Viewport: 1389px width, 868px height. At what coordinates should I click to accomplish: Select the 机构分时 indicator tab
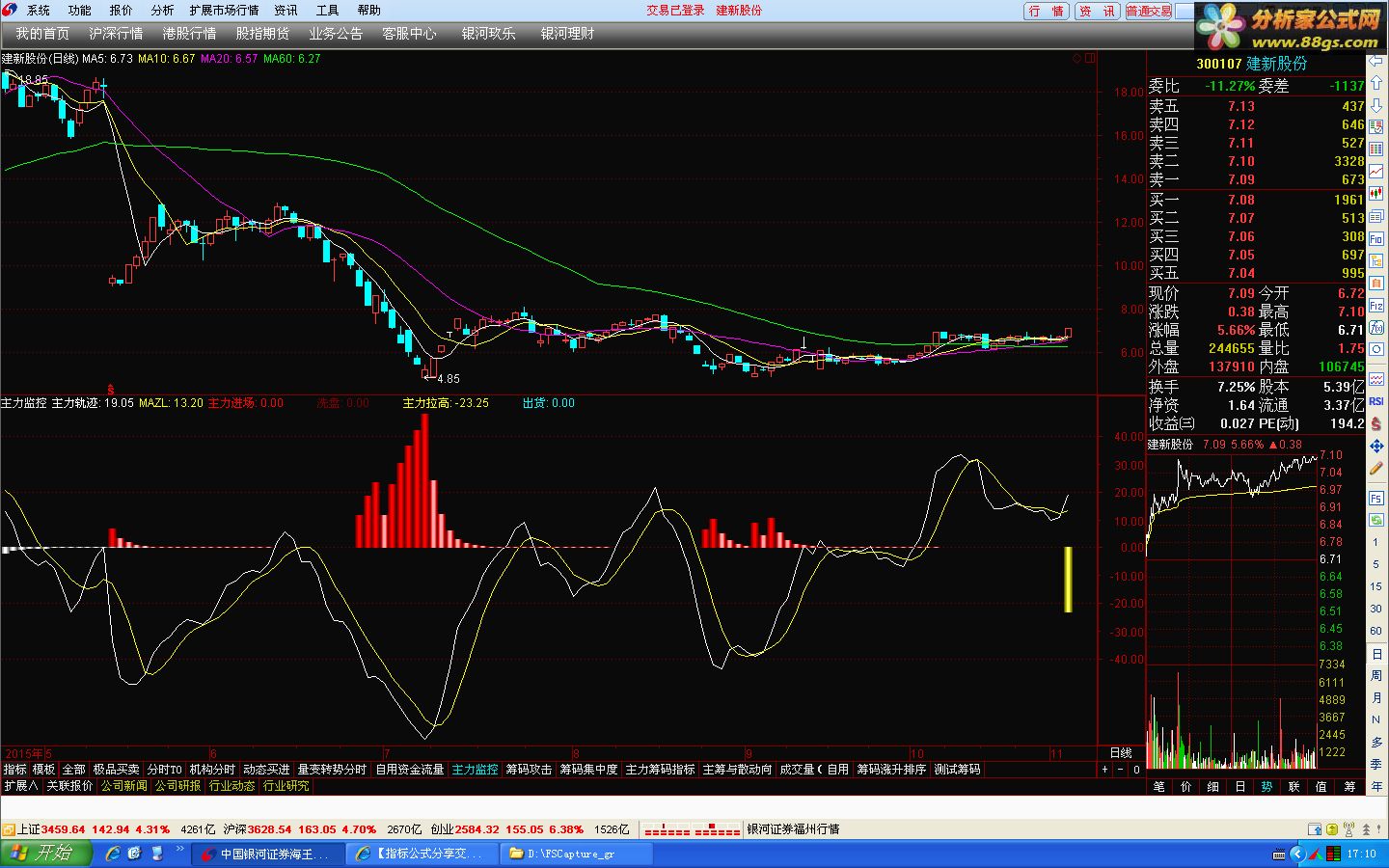coord(212,770)
